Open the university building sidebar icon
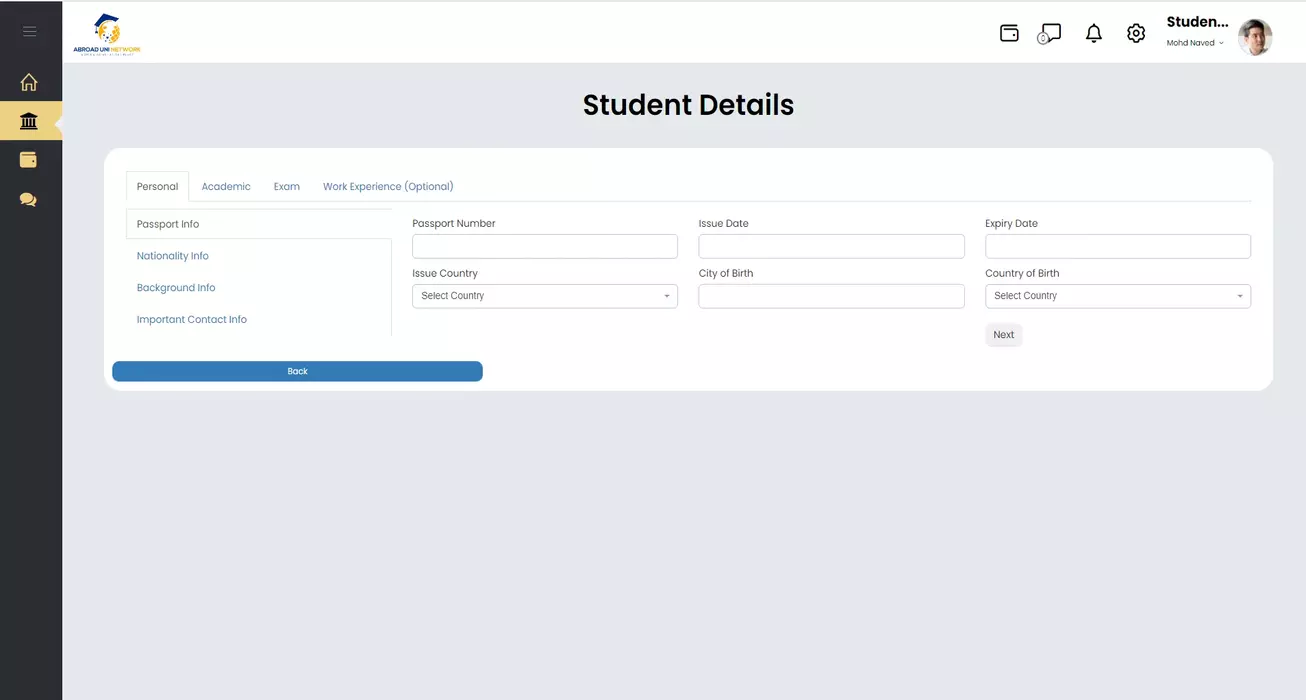Image resolution: width=1306 pixels, height=700 pixels. [29, 122]
